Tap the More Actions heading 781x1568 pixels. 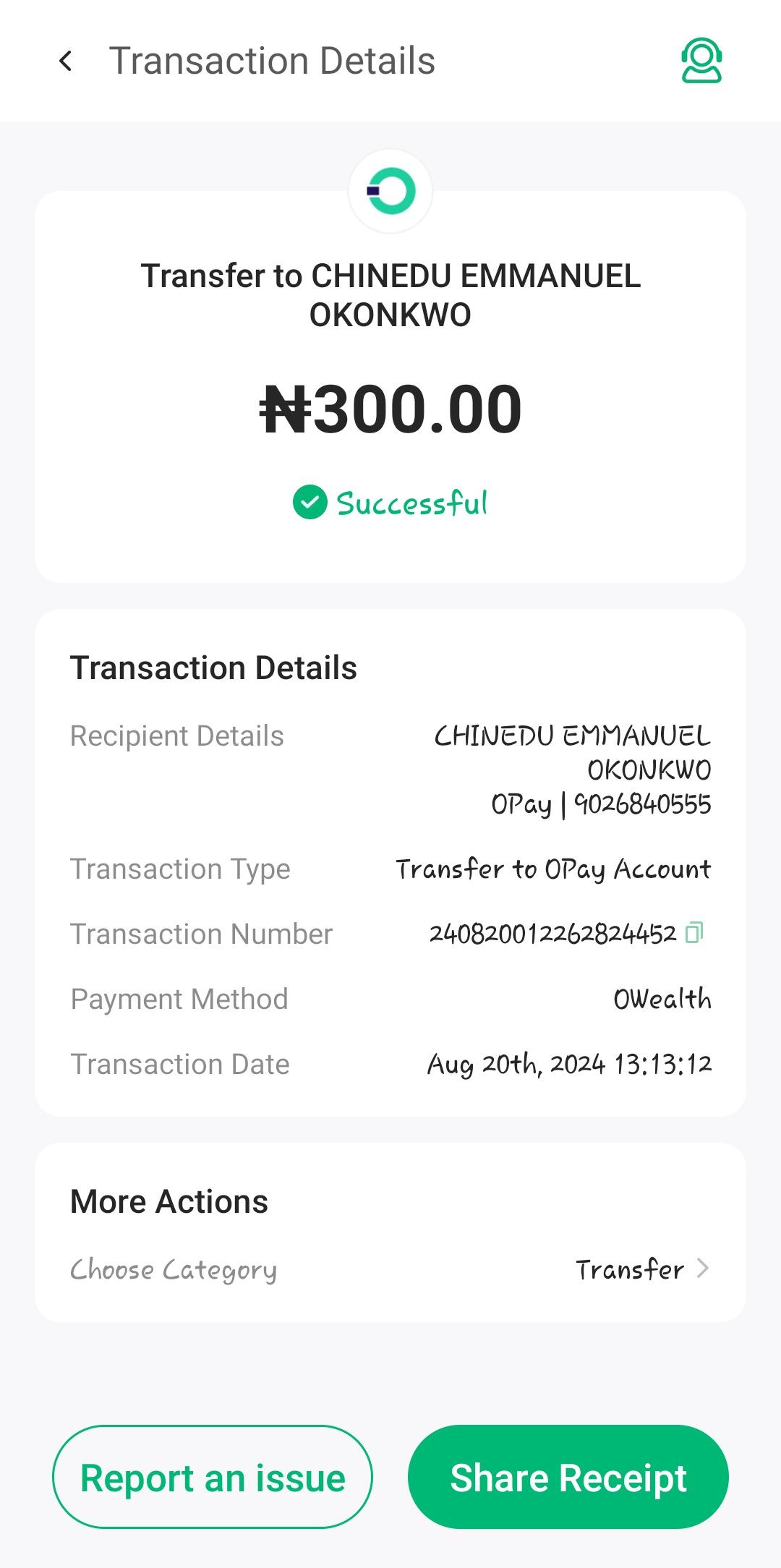pos(169,1201)
